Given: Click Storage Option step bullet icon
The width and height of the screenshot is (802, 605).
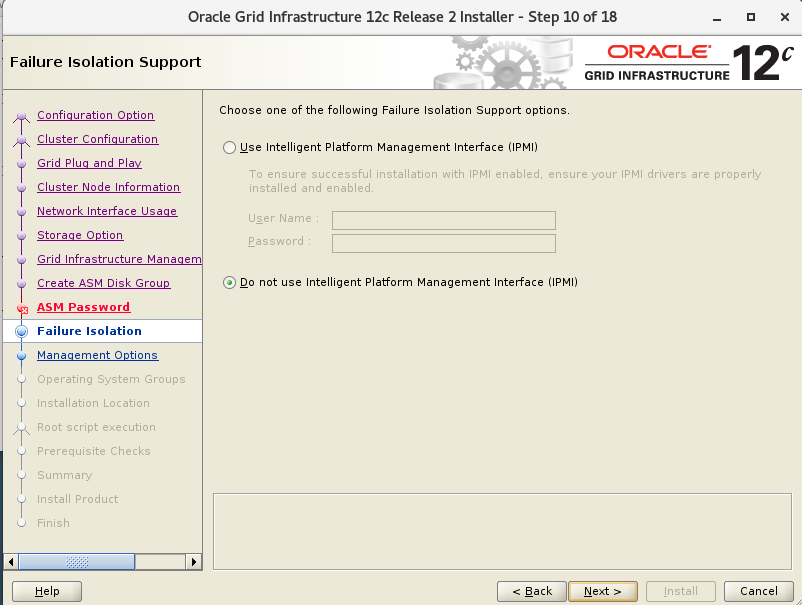Looking at the screenshot, I should [21, 236].
